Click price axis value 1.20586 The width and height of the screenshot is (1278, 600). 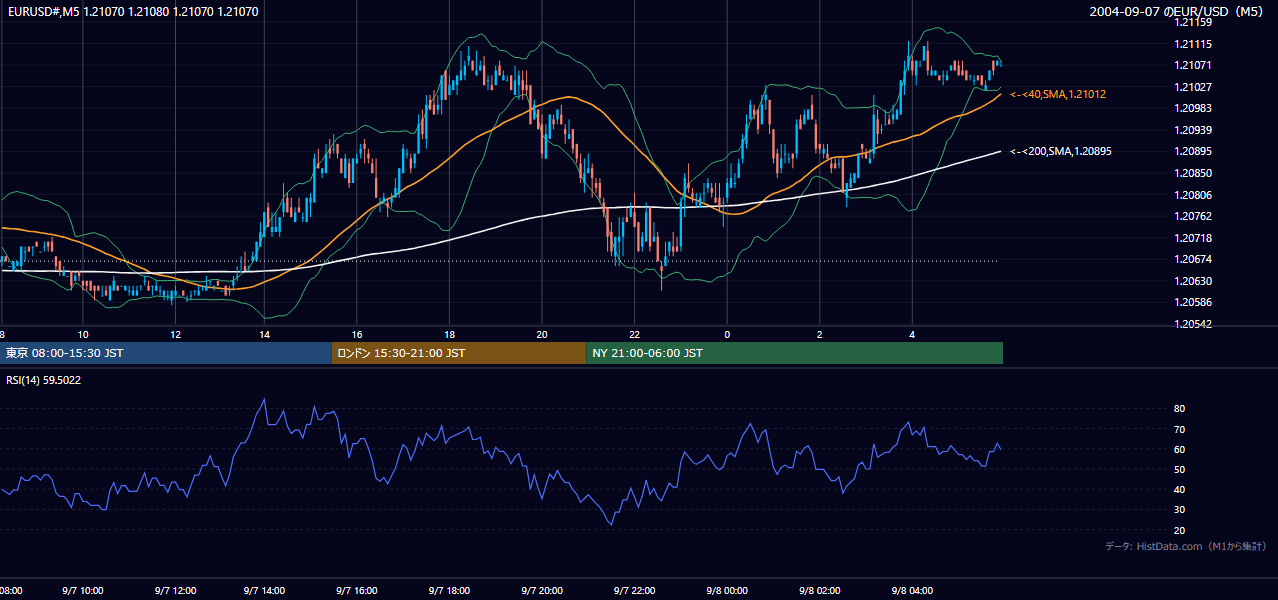pos(1194,302)
